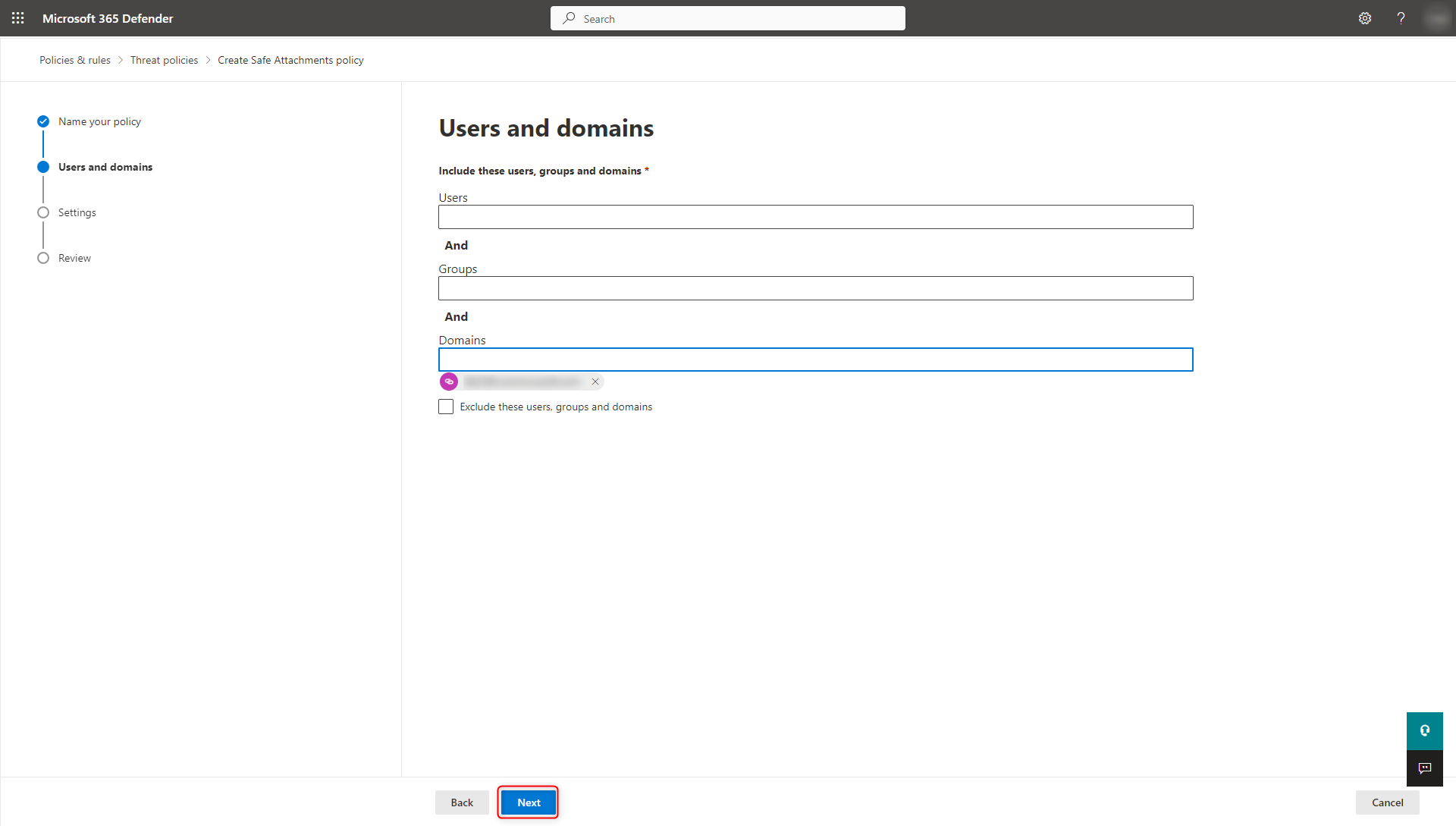The image size is (1456, 826).
Task: Give feedback using the chat bubble icon
Action: [1424, 768]
